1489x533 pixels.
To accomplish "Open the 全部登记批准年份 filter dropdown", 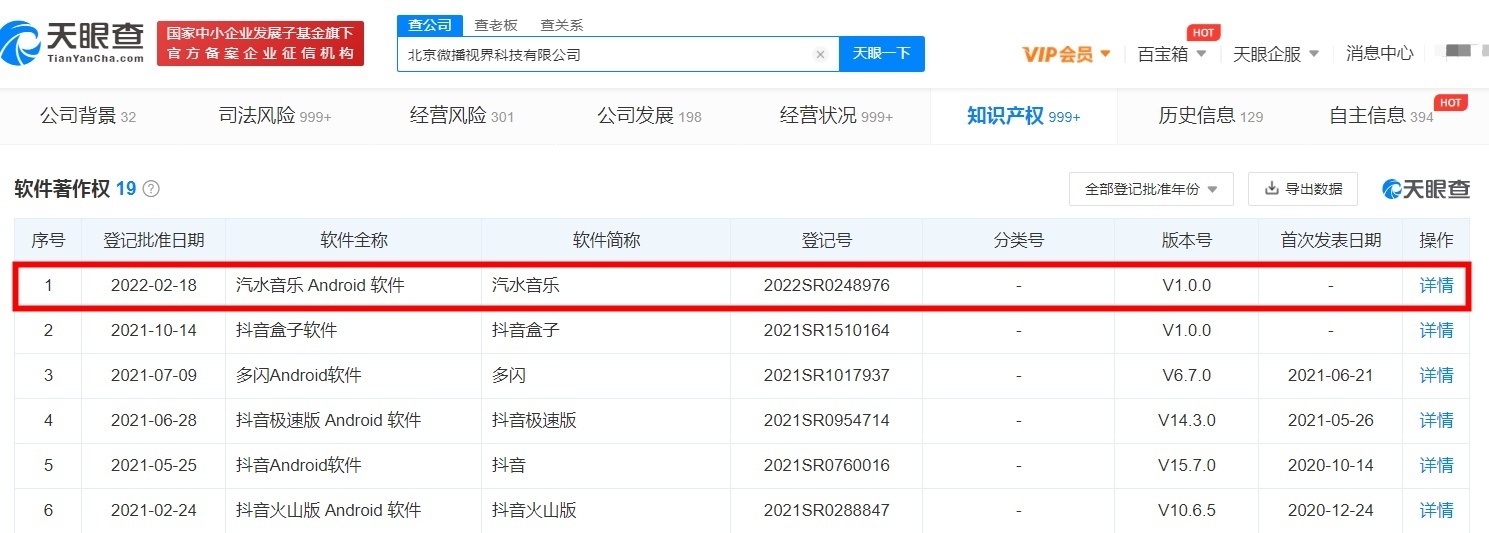I will 1151,188.
